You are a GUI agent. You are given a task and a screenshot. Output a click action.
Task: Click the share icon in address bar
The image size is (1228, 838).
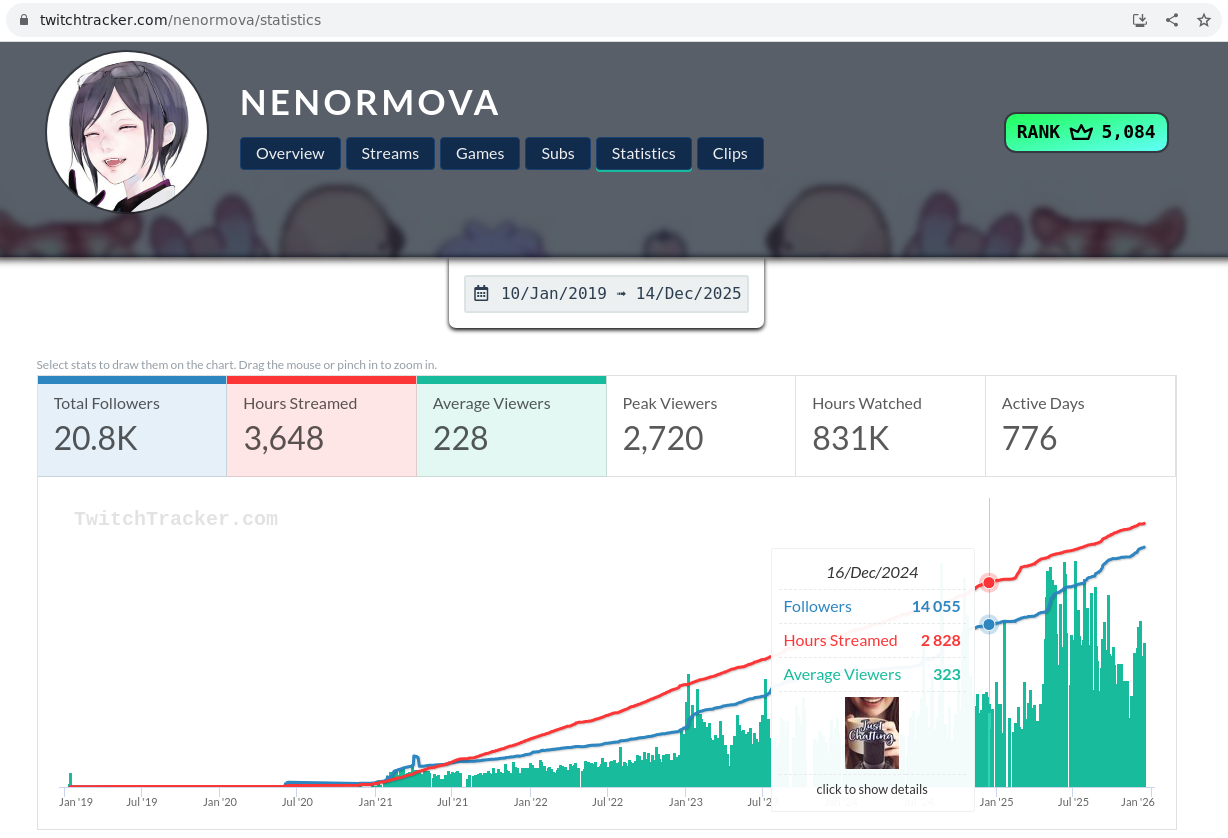(x=1172, y=20)
